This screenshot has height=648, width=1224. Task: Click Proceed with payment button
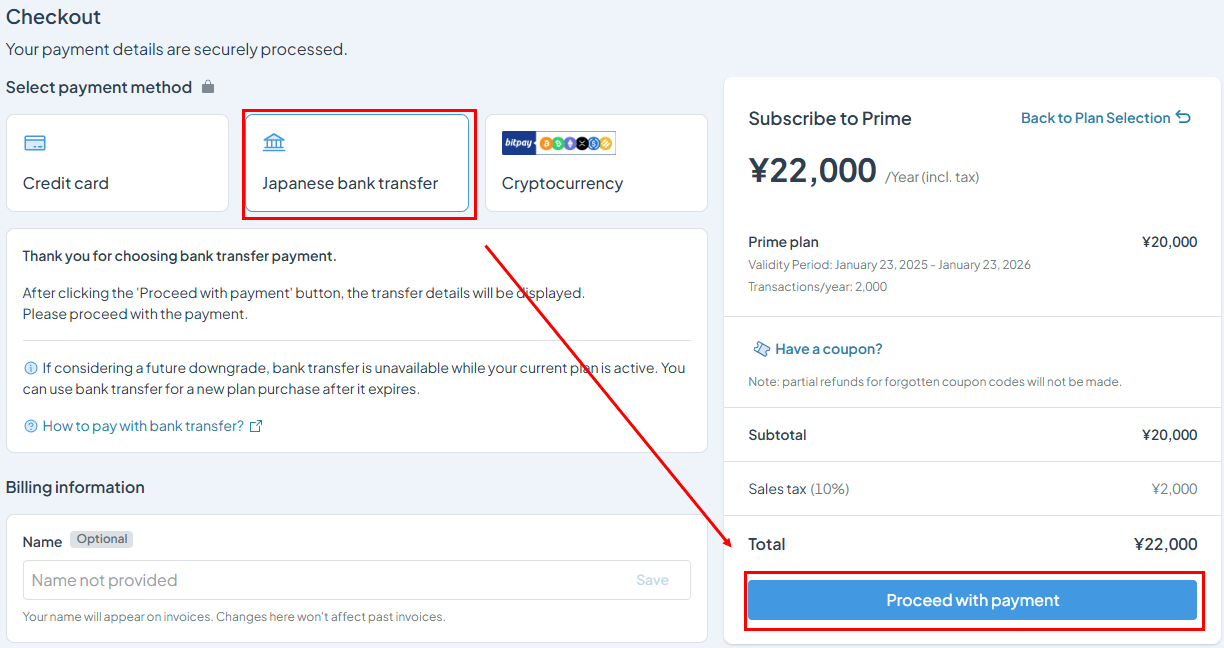click(972, 600)
